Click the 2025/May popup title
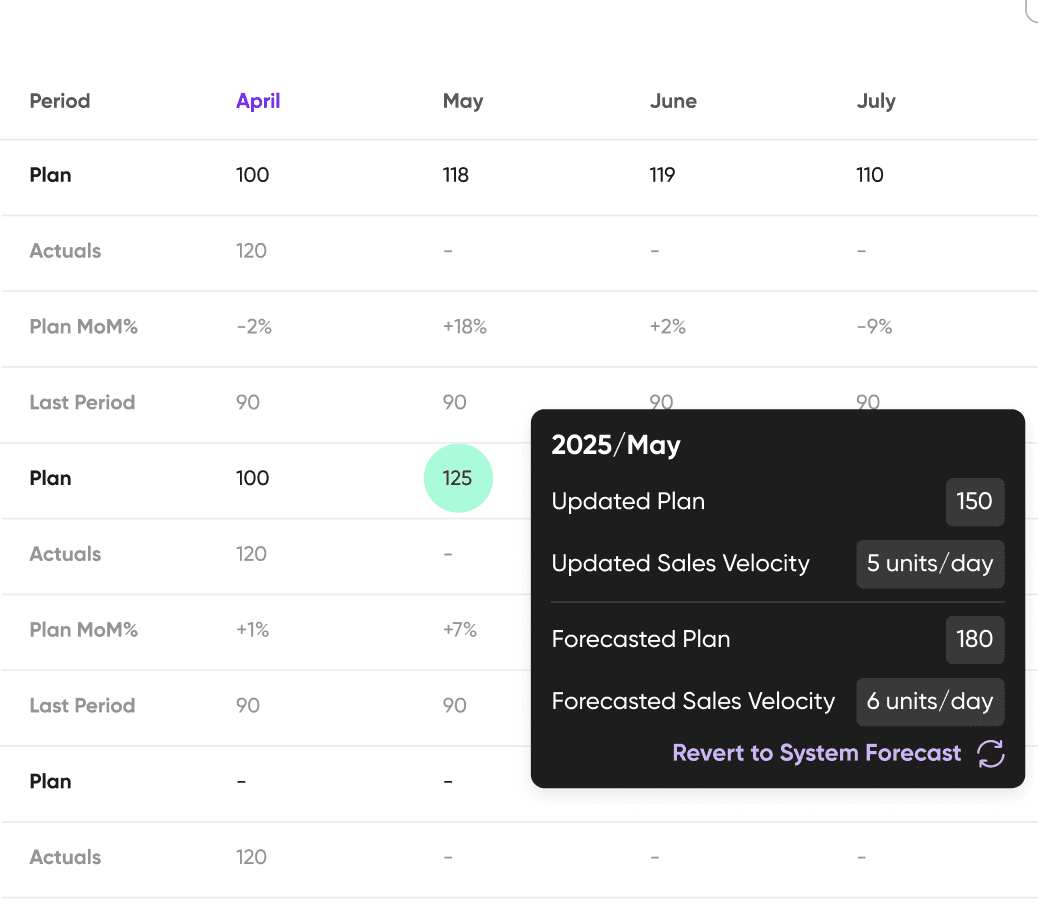 (616, 445)
